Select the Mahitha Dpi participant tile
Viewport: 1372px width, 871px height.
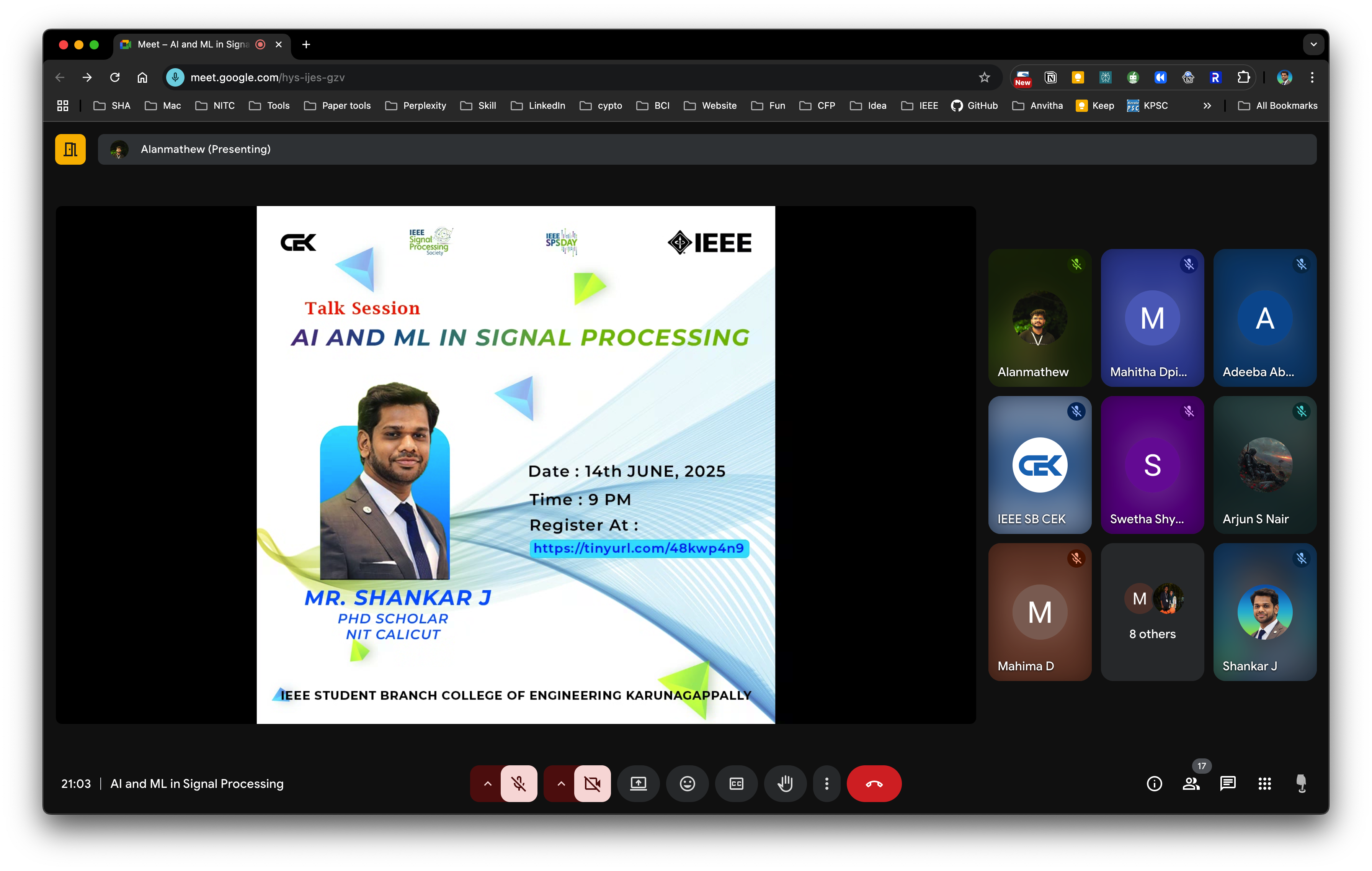(x=1152, y=318)
